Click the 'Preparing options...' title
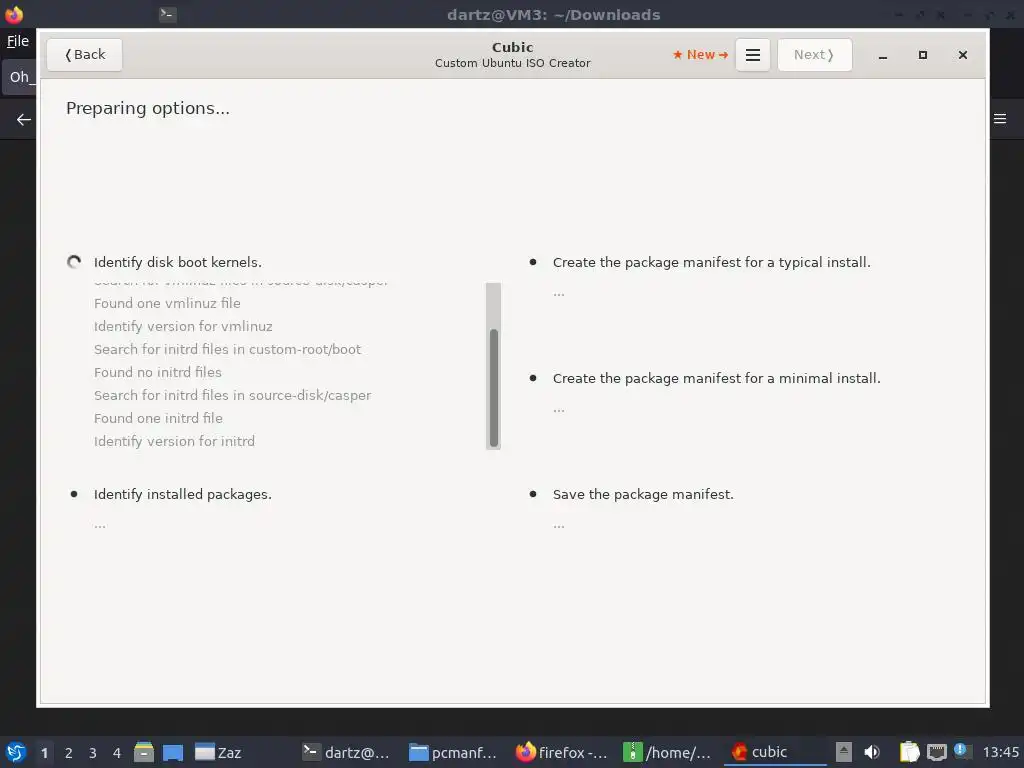The width and height of the screenshot is (1024, 768). click(x=148, y=108)
